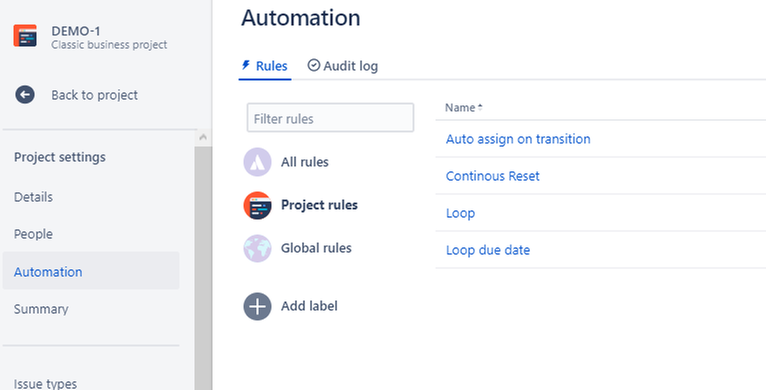Open the Loop due date rule
The height and width of the screenshot is (390, 766).
click(488, 250)
